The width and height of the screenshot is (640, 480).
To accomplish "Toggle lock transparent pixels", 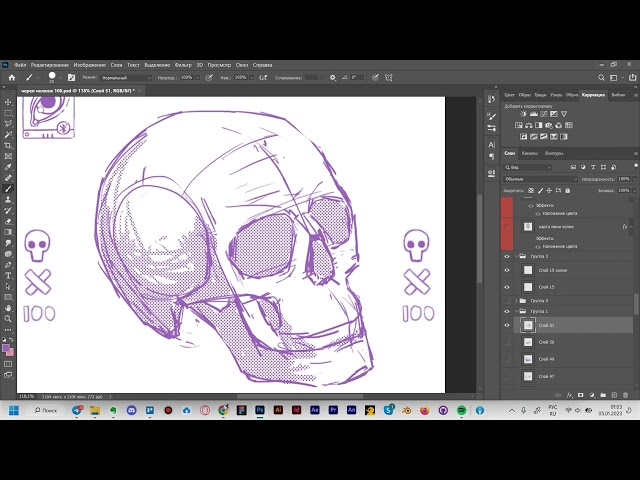I will [531, 191].
